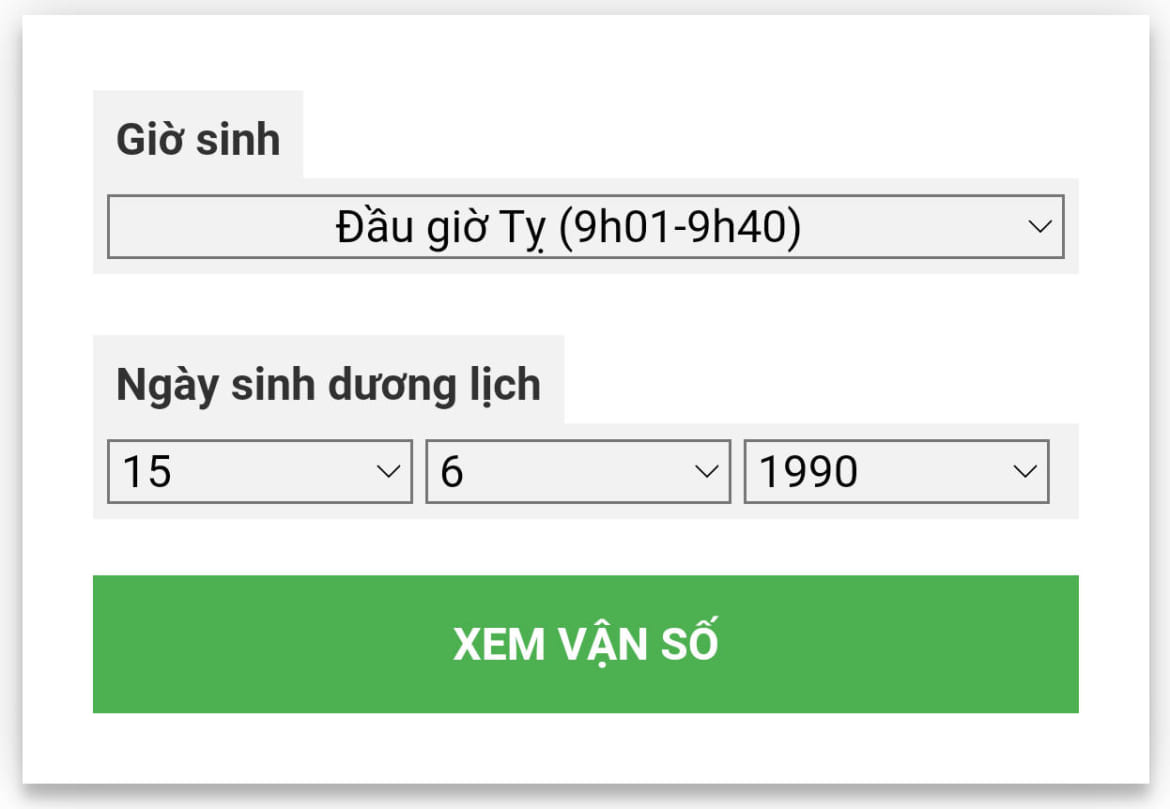Open the Giờ sinh birth hour dropdown

585,227
